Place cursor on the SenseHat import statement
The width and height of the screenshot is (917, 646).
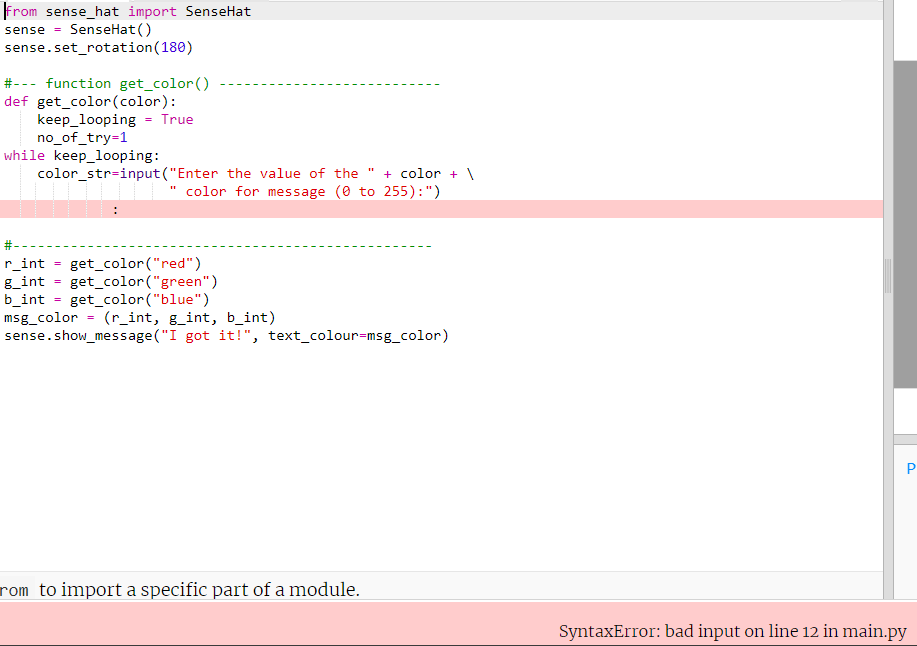click(x=120, y=11)
